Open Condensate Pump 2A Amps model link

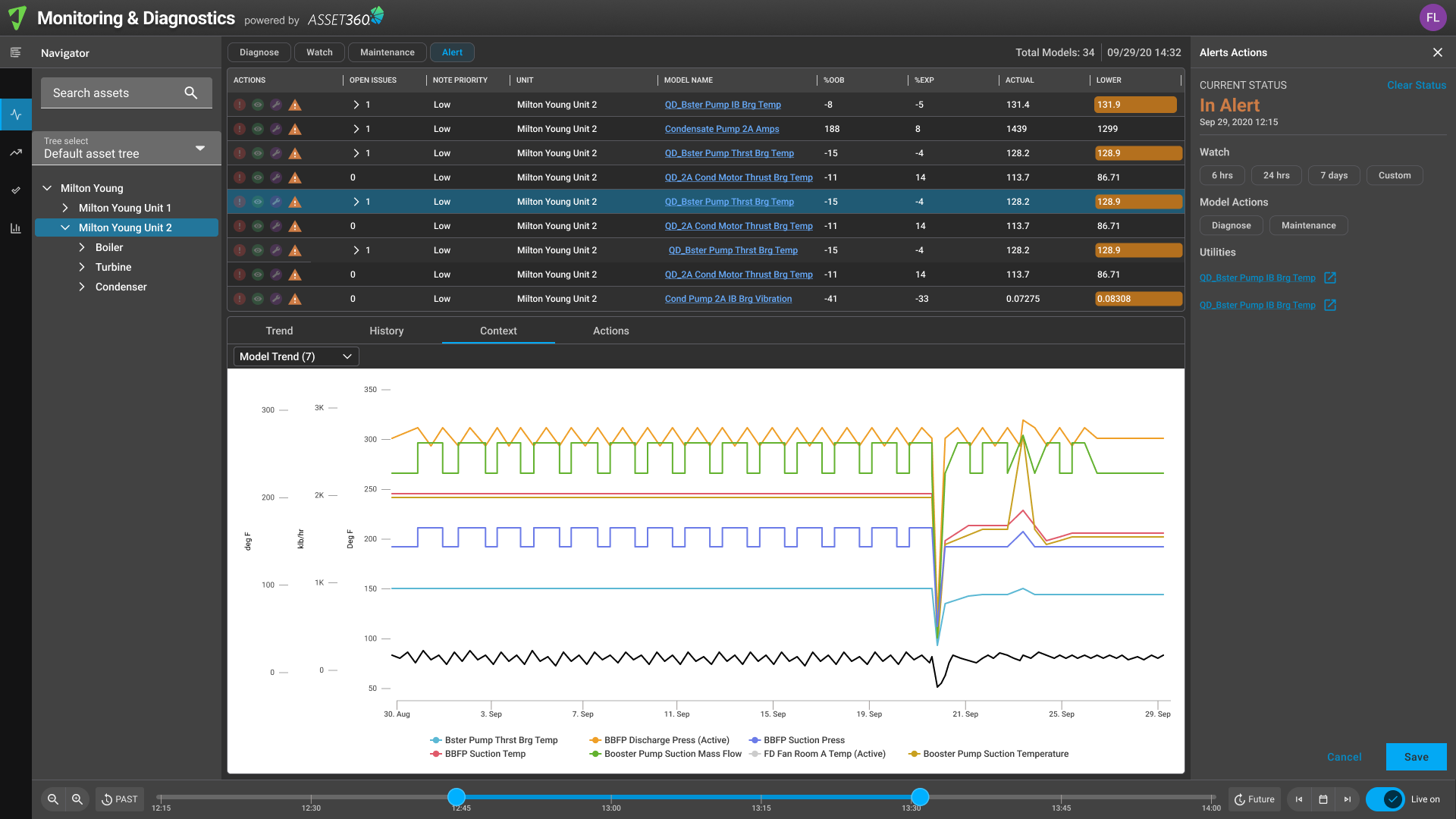click(722, 129)
